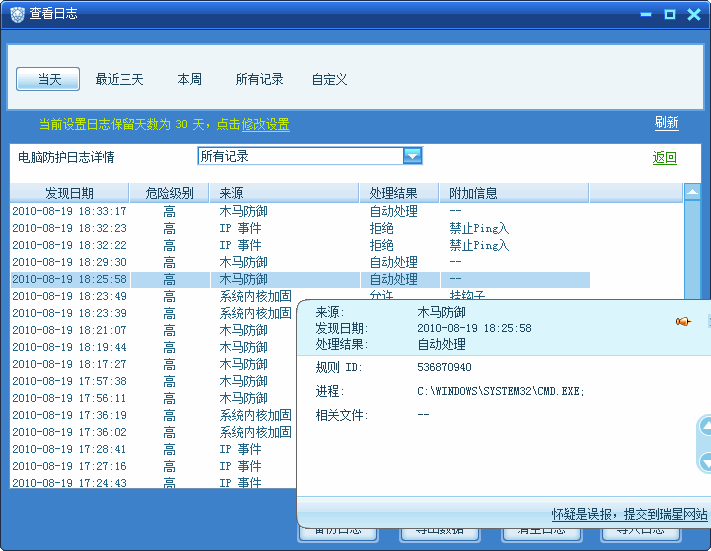The height and width of the screenshot is (551, 711).
Task: Click the pin icon in details popup
Action: pos(683,321)
